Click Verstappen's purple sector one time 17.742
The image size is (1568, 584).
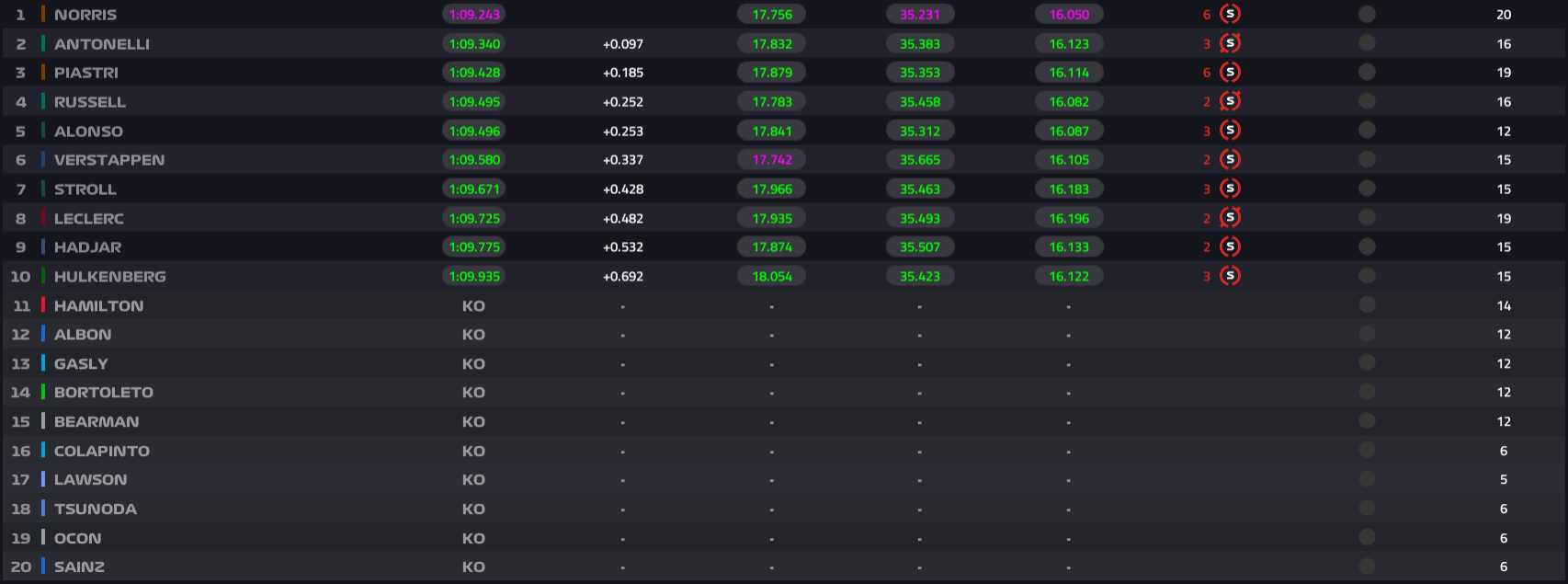point(772,160)
